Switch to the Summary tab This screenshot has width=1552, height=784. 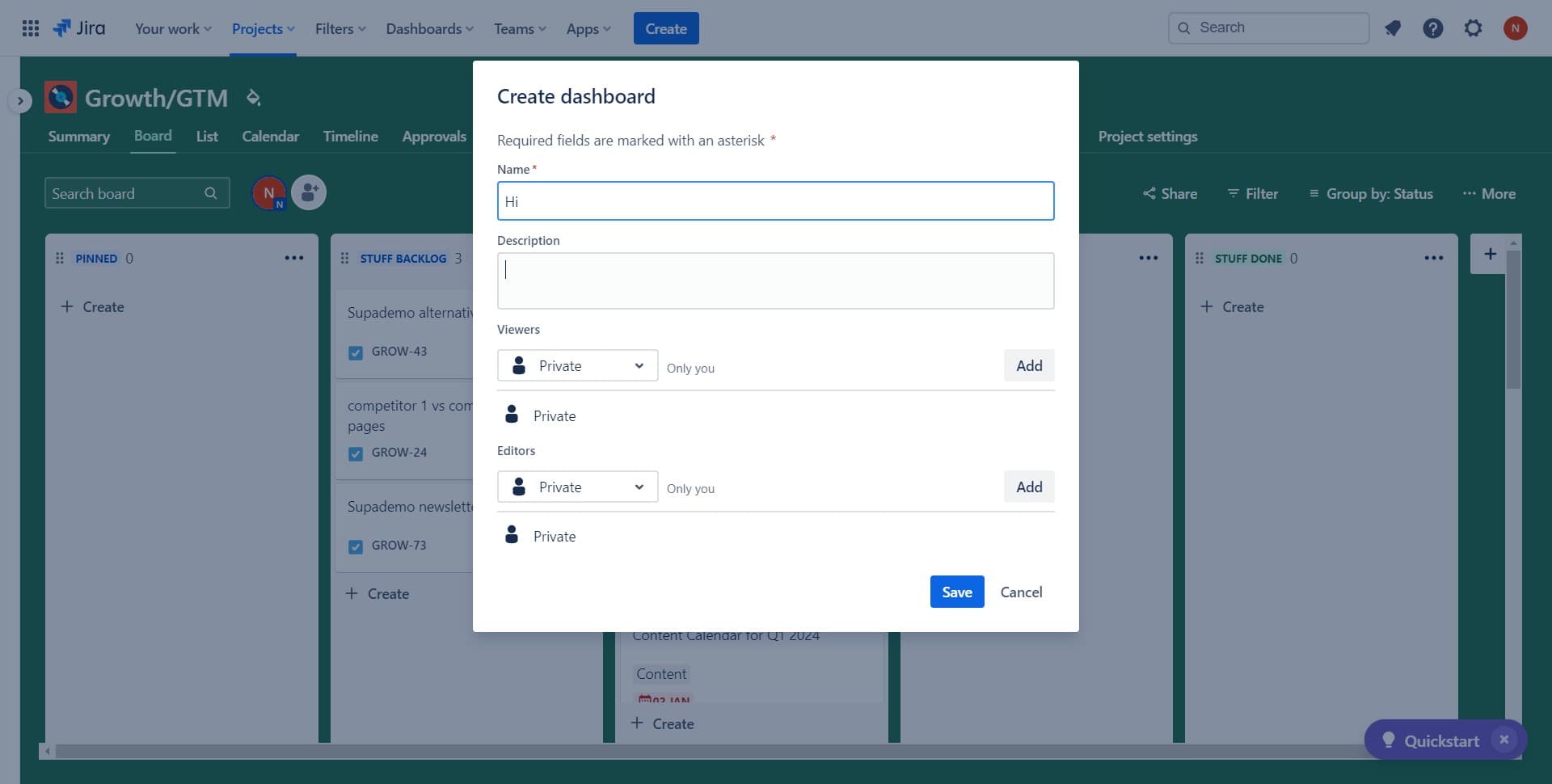coord(78,136)
